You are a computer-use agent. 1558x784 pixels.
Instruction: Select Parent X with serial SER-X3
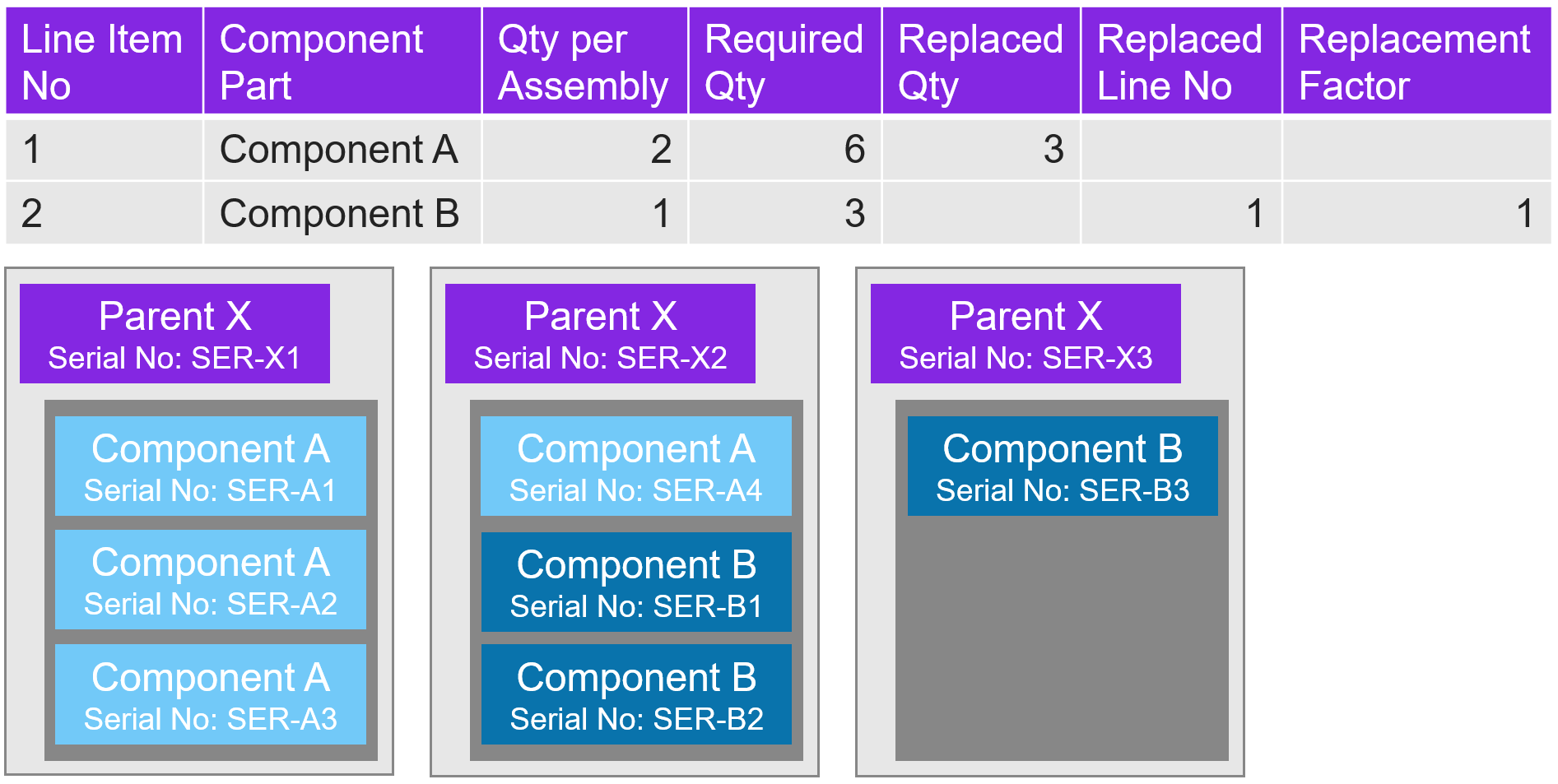[1025, 334]
